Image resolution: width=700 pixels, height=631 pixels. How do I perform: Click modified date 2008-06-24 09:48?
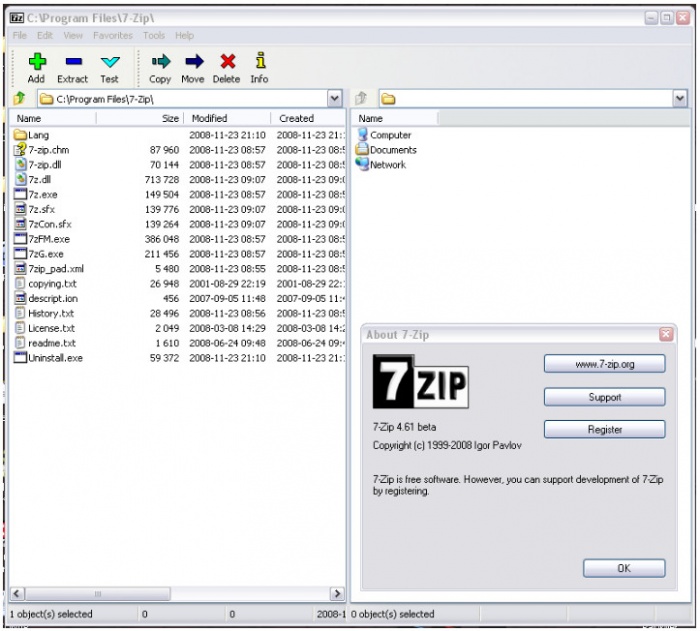(227, 343)
